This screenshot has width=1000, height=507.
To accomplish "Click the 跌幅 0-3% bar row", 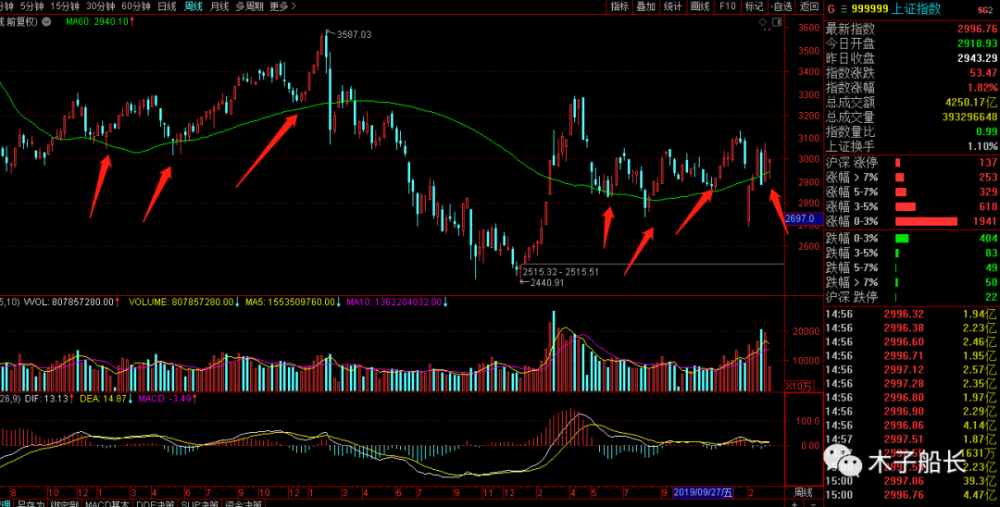I will pos(912,239).
